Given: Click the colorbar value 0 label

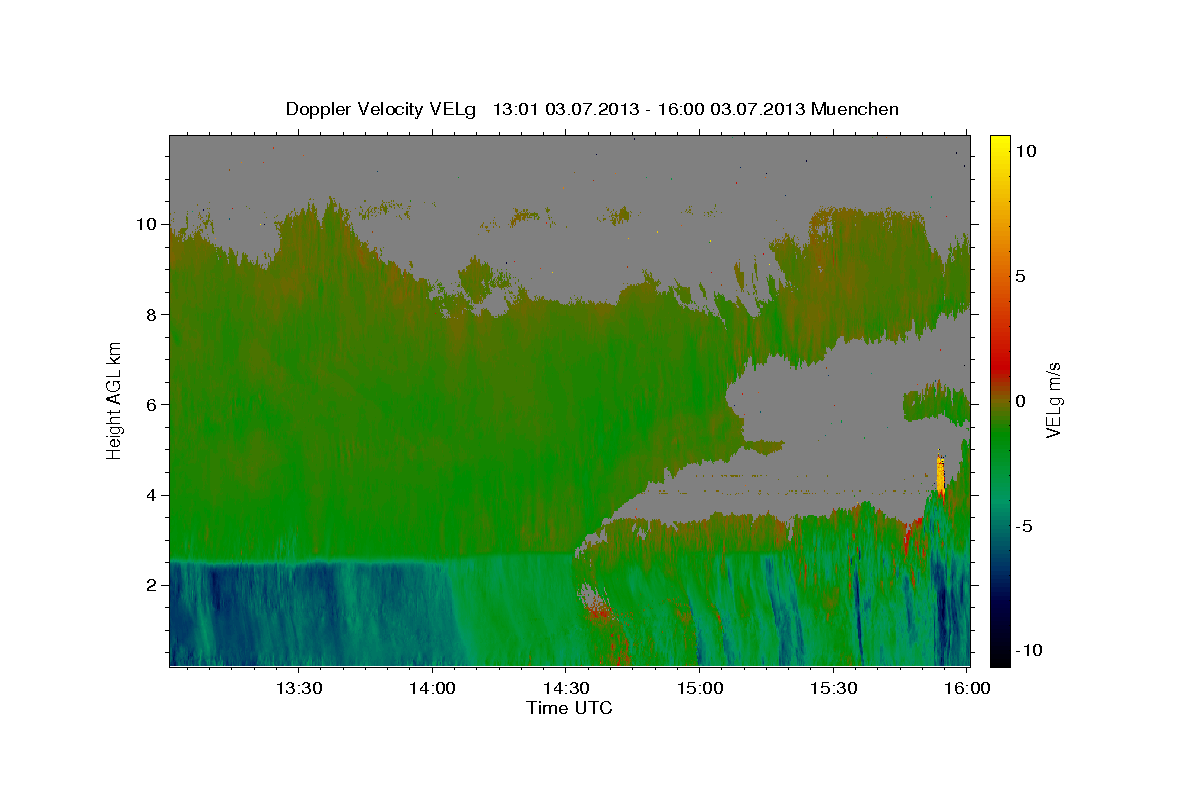Looking at the screenshot, I should point(1020,400).
